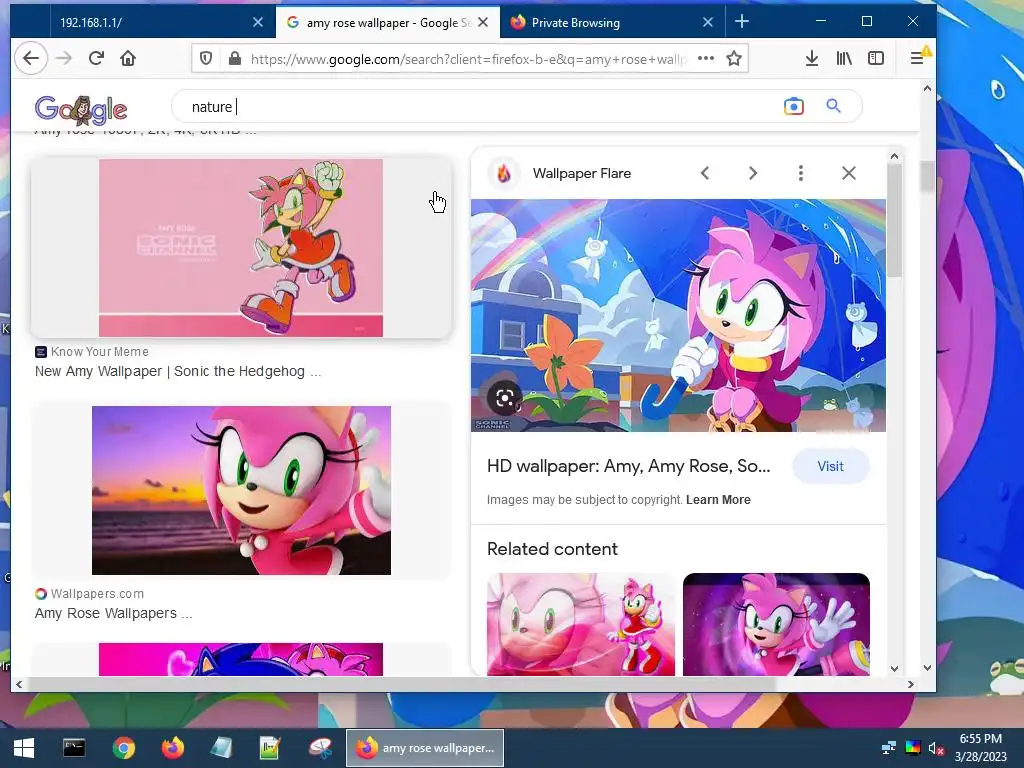Open the preview panel's more options menu
The height and width of the screenshot is (768, 1024).
tap(801, 173)
